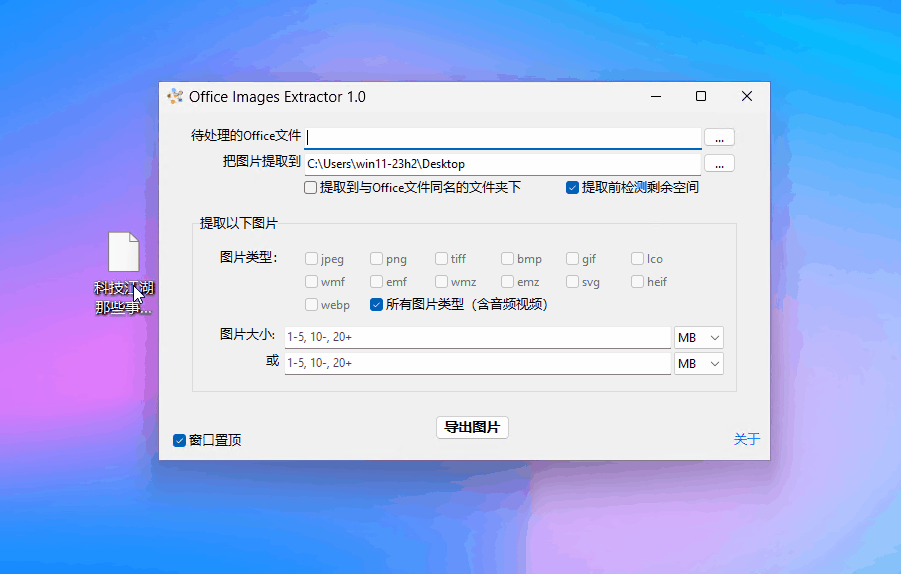Open the second MB unit dropdown

tap(698, 364)
